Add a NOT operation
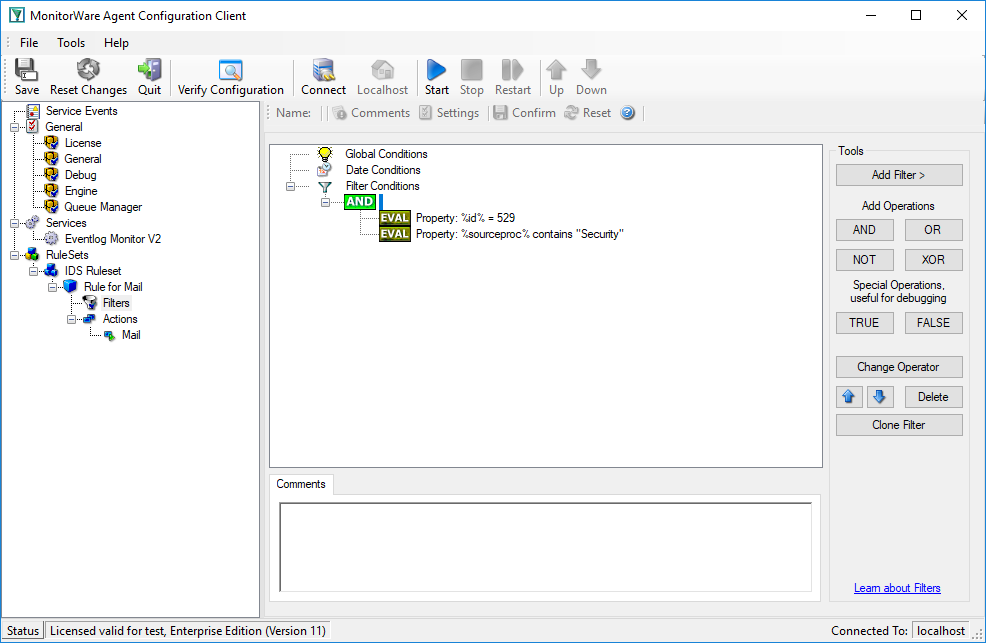The height and width of the screenshot is (643, 986). 865,260
